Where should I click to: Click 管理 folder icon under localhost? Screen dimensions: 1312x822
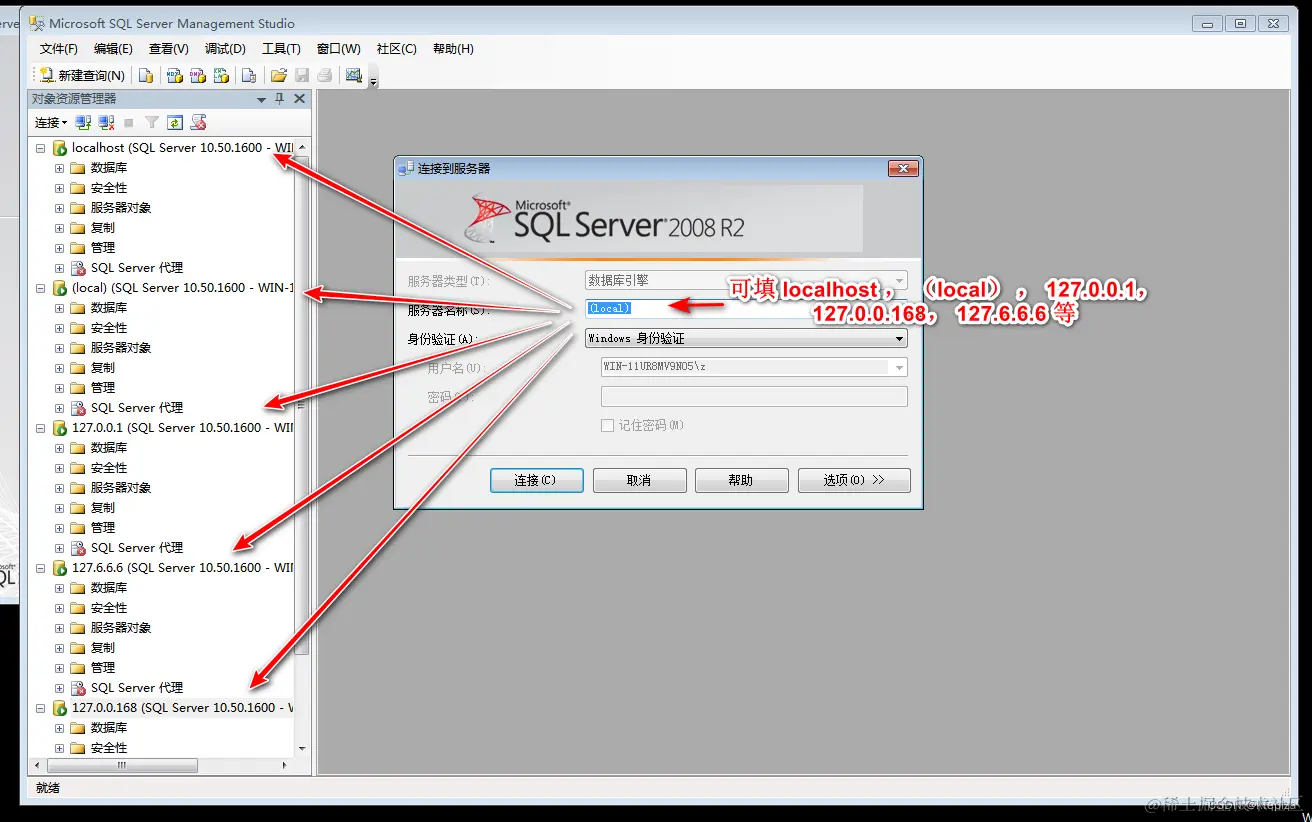78,248
